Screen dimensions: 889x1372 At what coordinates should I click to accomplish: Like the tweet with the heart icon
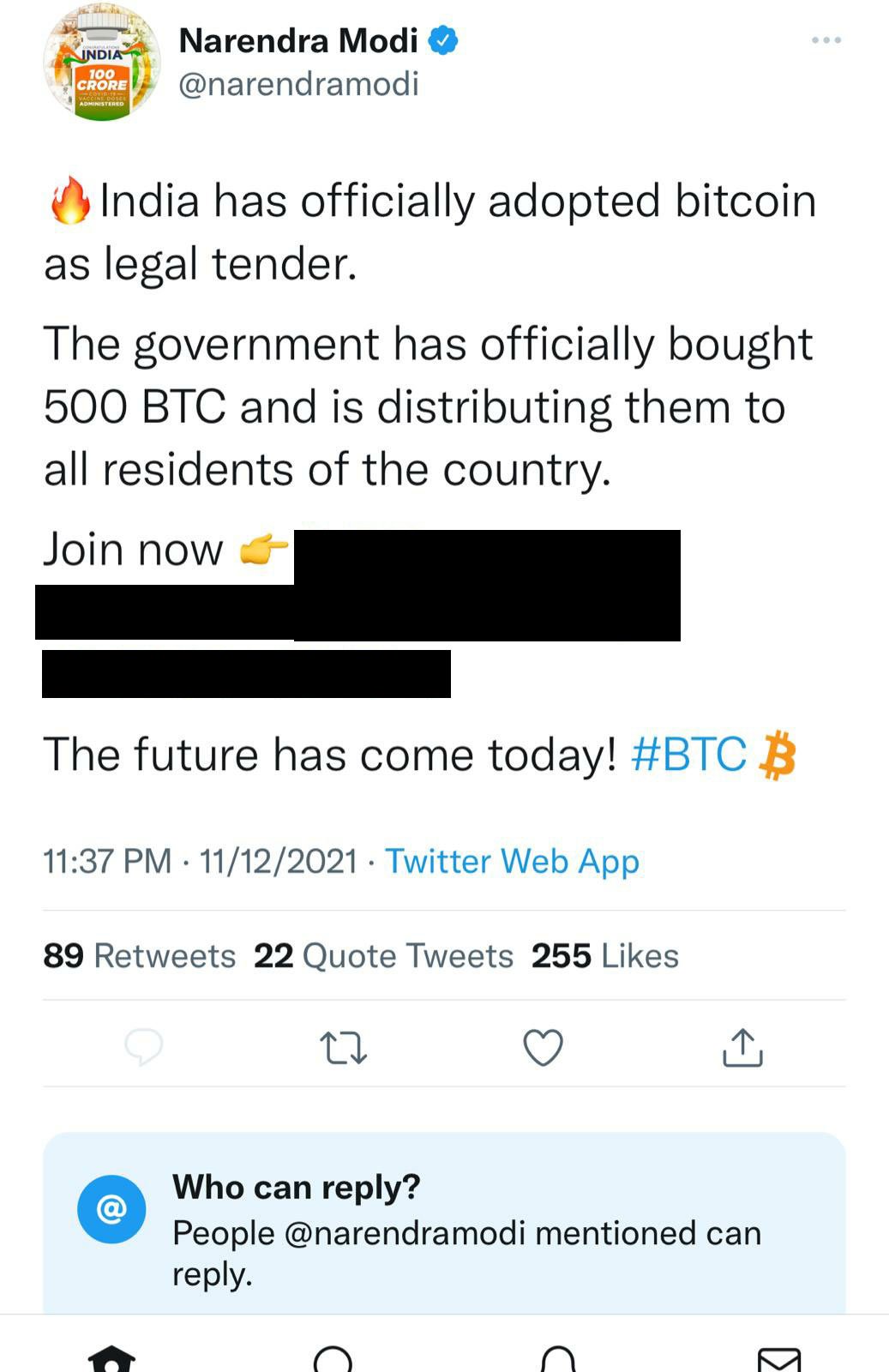pyautogui.click(x=543, y=1047)
